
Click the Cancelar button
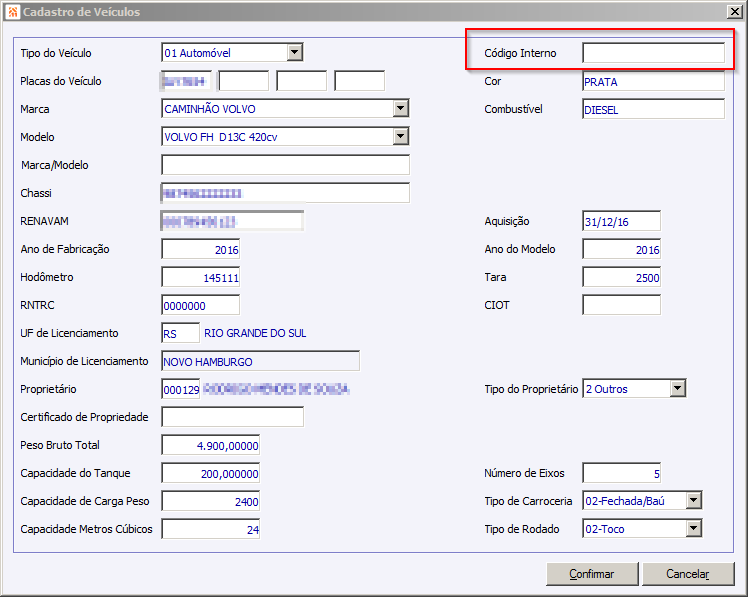(688, 574)
